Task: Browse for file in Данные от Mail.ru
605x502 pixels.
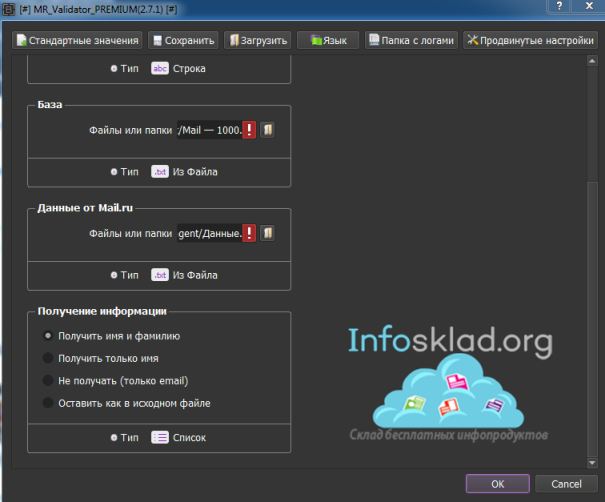Action: point(267,233)
